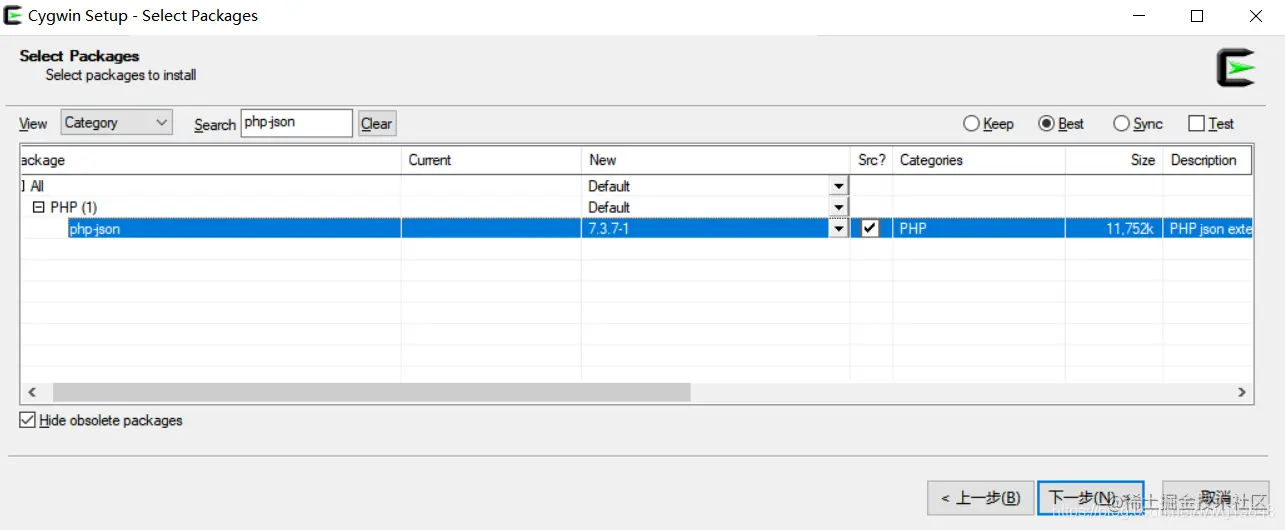Screen dimensions: 1285x530
Task: Click the scrollbar left arrow
Action: click(x=31, y=393)
